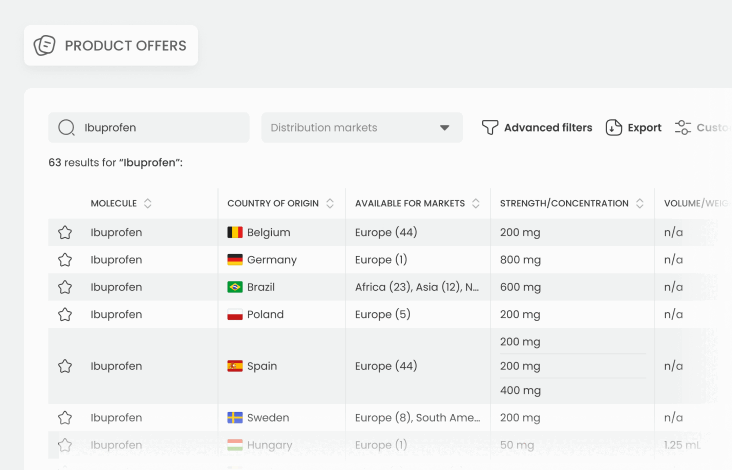
Task: Focus the Ibuprofen search field
Action: coord(160,128)
